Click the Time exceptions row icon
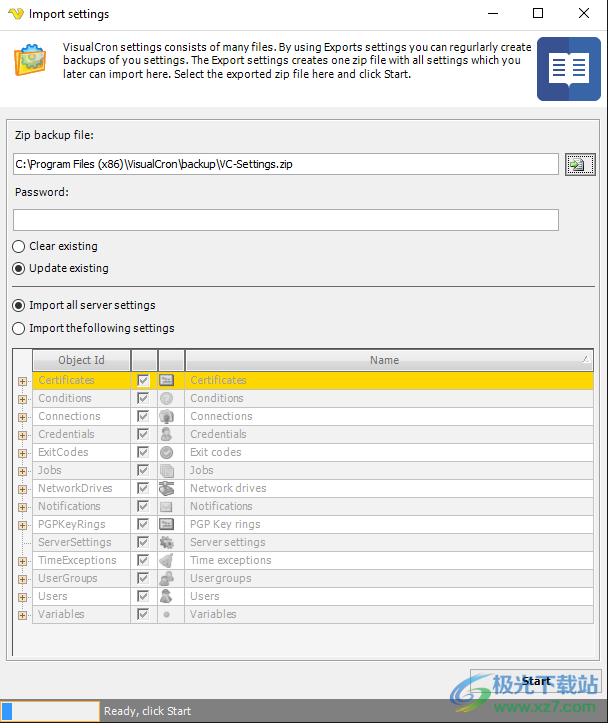609x723 pixels. point(166,560)
